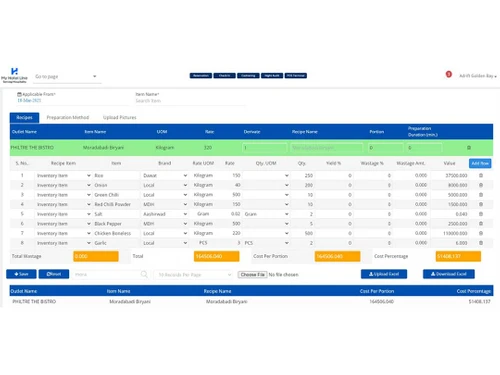Image resolution: width=500 pixels, height=375 pixels.
Task: Click the Wastage % column header
Action: click(372, 163)
